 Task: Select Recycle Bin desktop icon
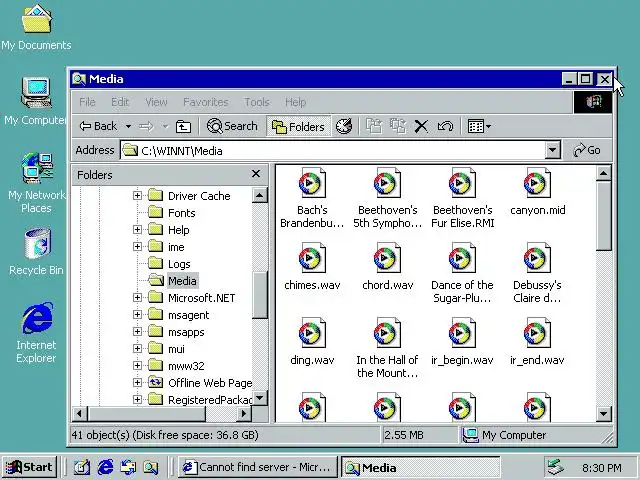tap(36, 252)
